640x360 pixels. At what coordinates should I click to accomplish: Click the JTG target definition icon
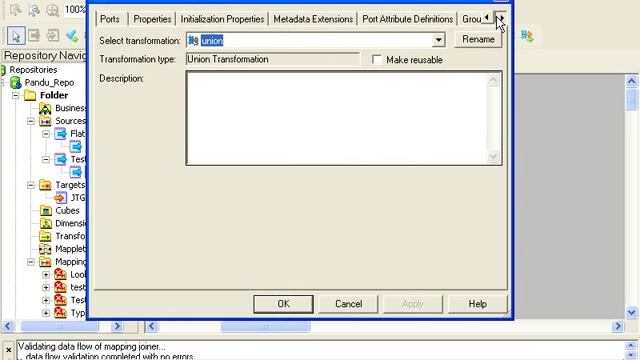click(x=60, y=198)
